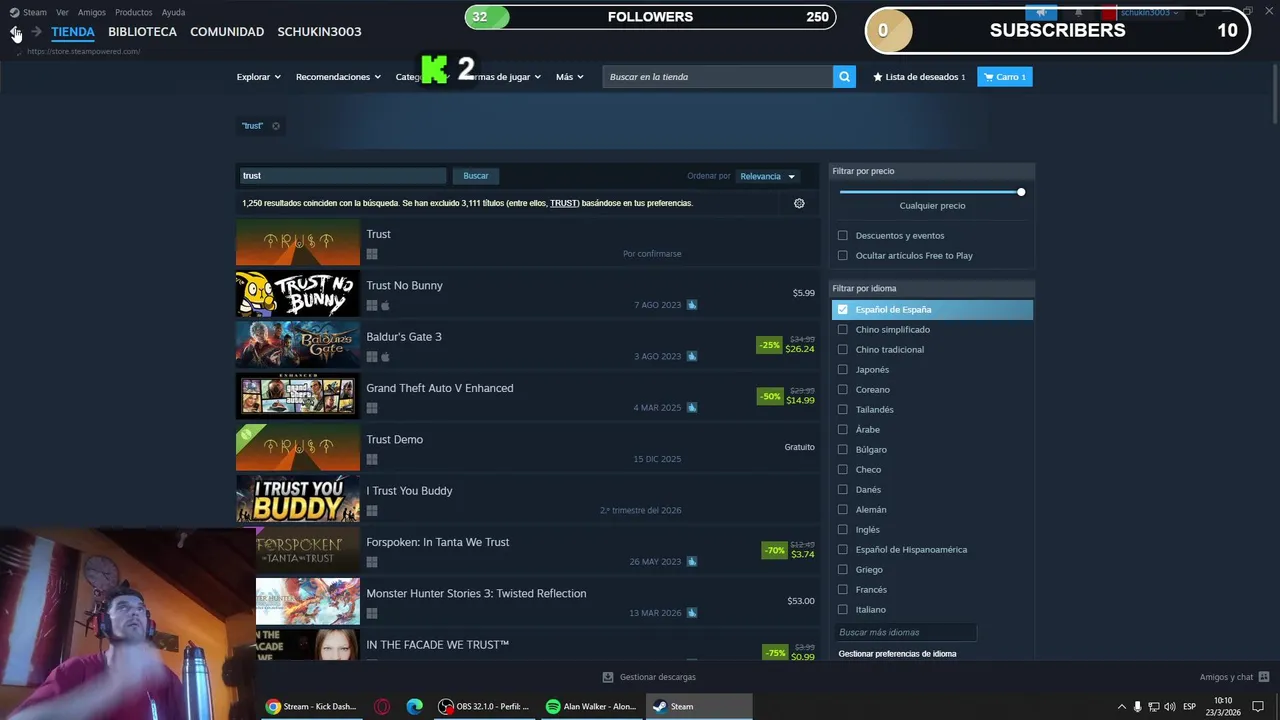Go back with the navigation back arrow
Screen dimensions: 1280x720
pos(15,32)
